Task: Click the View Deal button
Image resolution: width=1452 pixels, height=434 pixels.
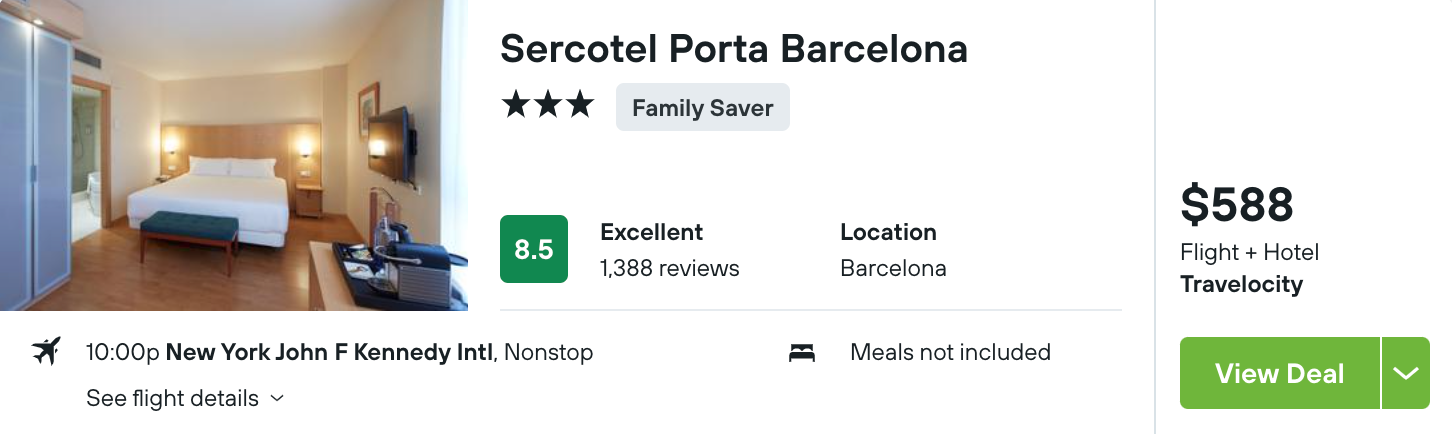Action: coord(1280,373)
